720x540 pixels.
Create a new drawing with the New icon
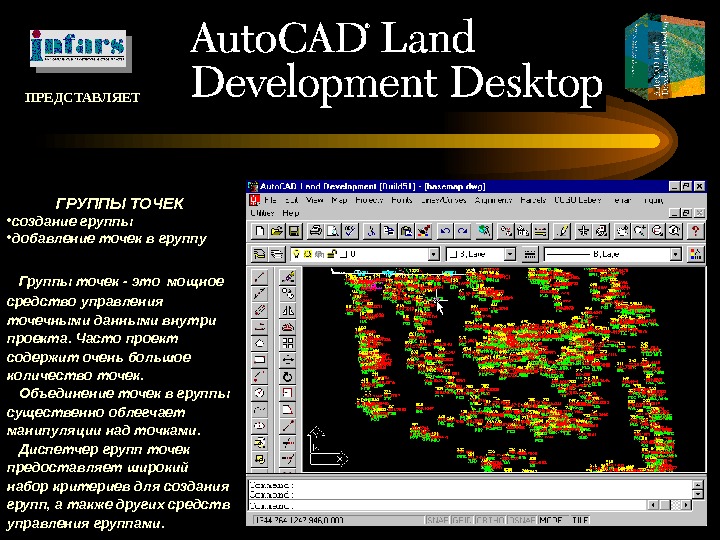click(260, 231)
